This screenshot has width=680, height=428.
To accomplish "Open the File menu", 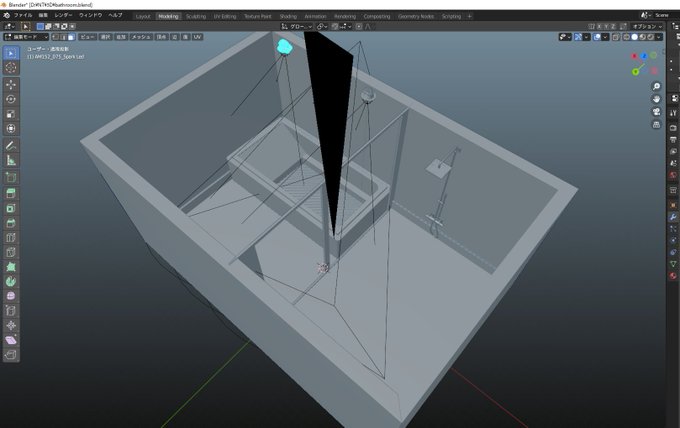I will pos(23,15).
